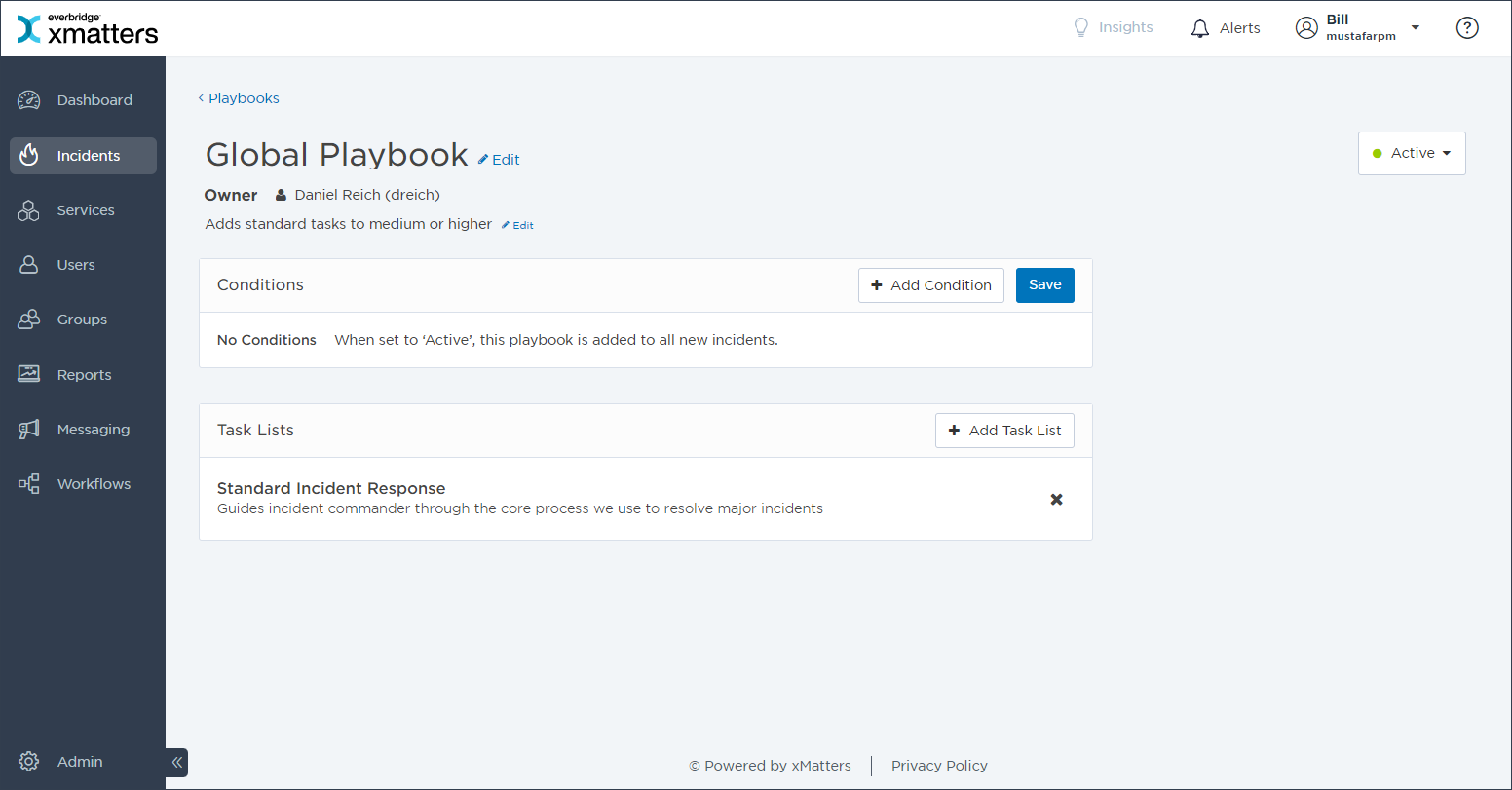
Task: Go back to Playbooks
Action: tap(239, 98)
